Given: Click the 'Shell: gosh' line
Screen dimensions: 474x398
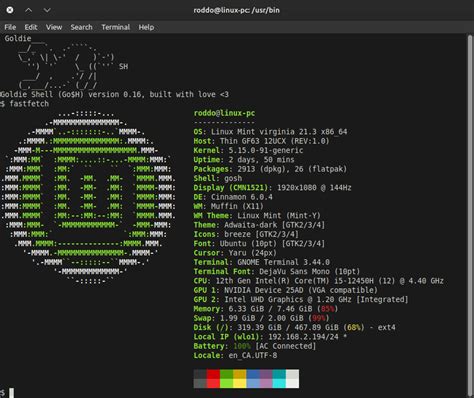Looking at the screenshot, I should tap(218, 178).
